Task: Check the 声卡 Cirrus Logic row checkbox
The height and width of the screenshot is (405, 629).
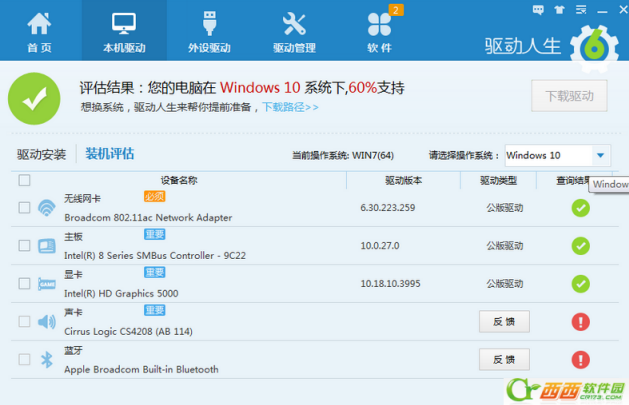Action: click(x=24, y=322)
